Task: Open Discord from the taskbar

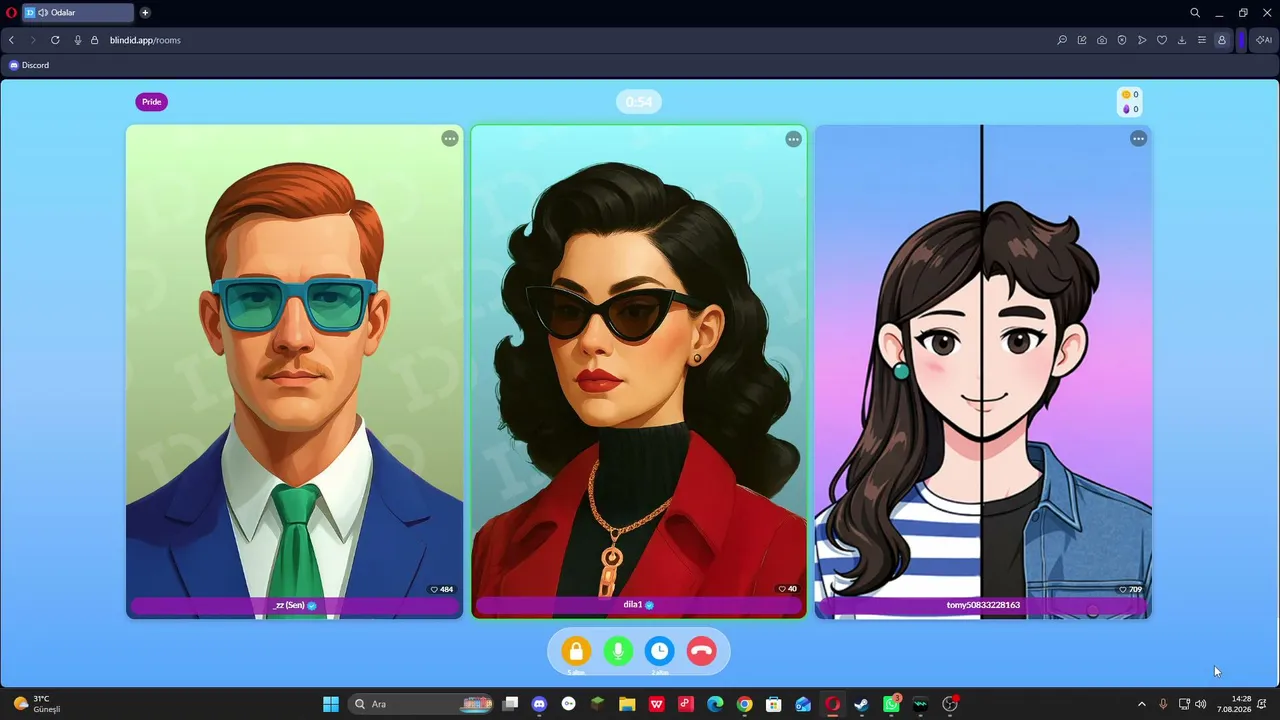Action: pos(540,704)
